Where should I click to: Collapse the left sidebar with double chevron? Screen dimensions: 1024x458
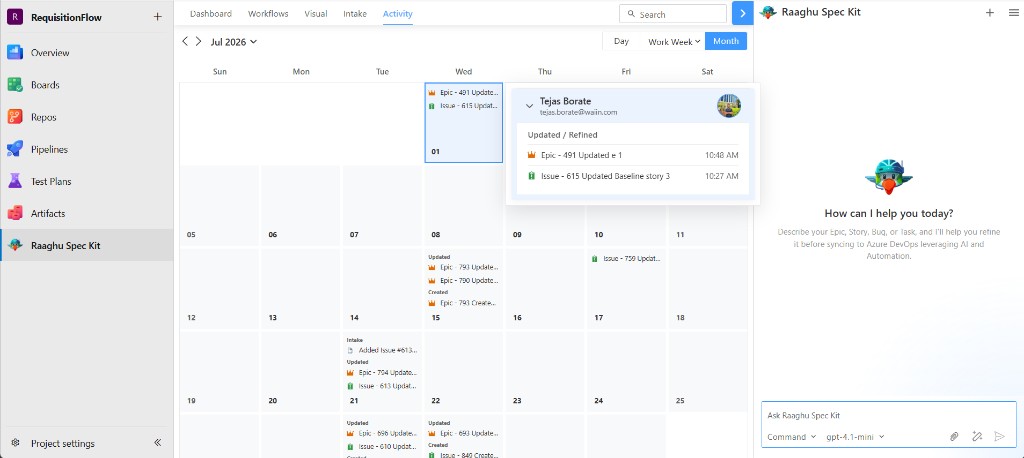157,443
